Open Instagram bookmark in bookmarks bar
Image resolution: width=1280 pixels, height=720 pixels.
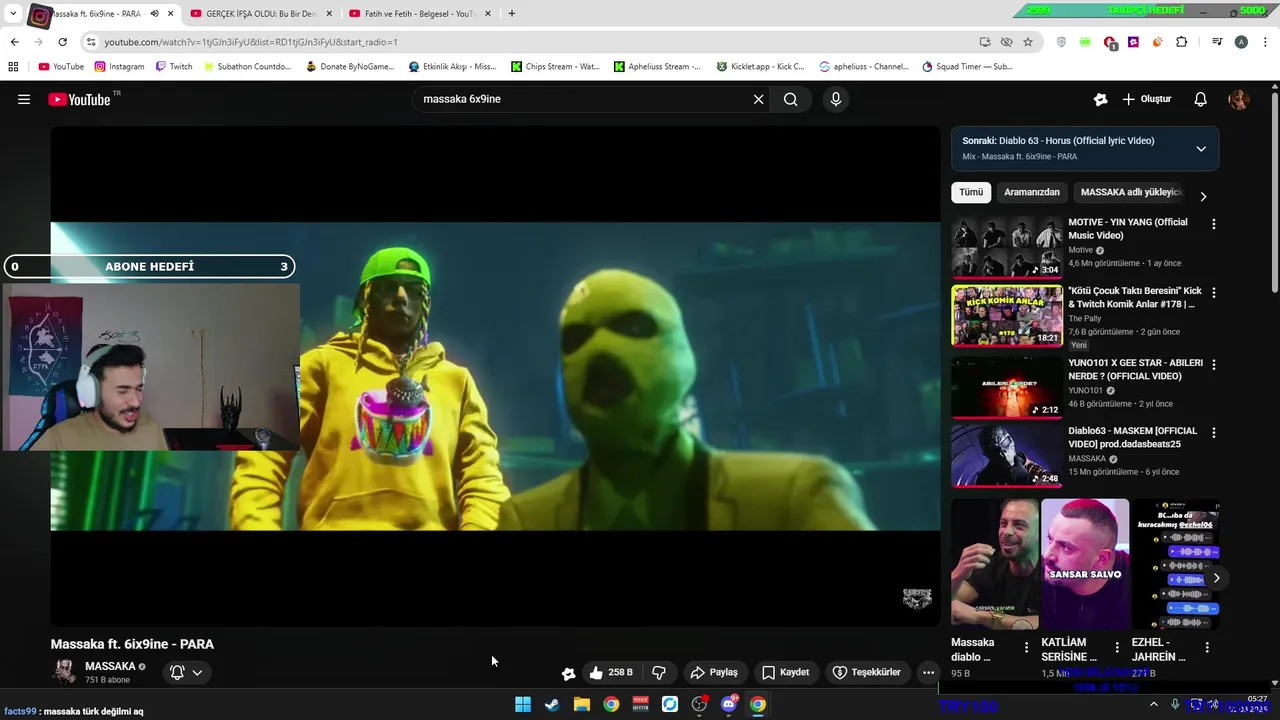(x=119, y=67)
